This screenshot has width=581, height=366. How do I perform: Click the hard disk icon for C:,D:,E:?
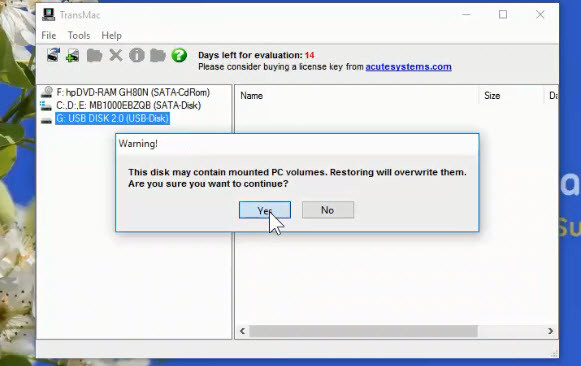coord(46,106)
